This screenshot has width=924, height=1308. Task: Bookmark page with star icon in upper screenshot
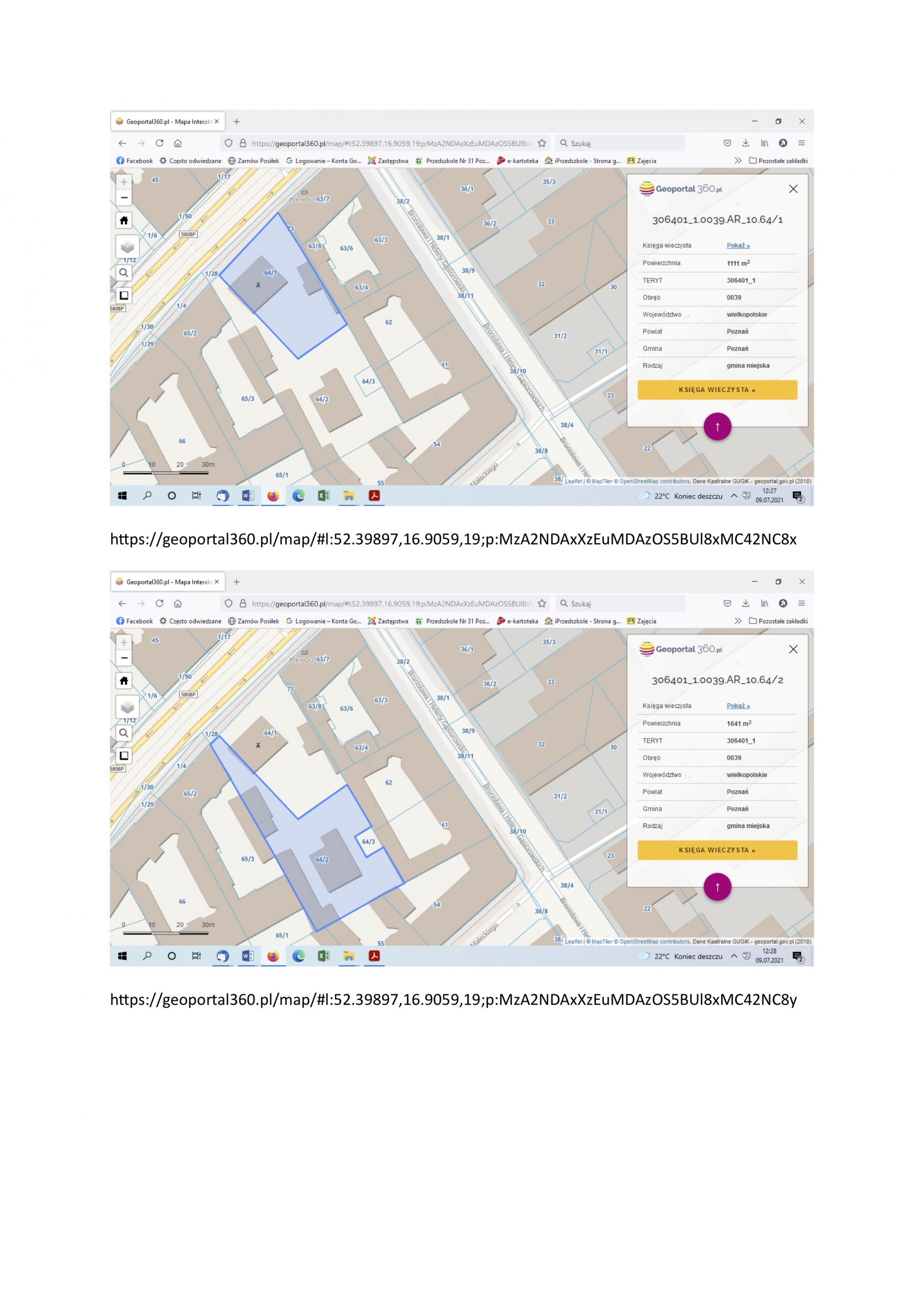(x=542, y=143)
